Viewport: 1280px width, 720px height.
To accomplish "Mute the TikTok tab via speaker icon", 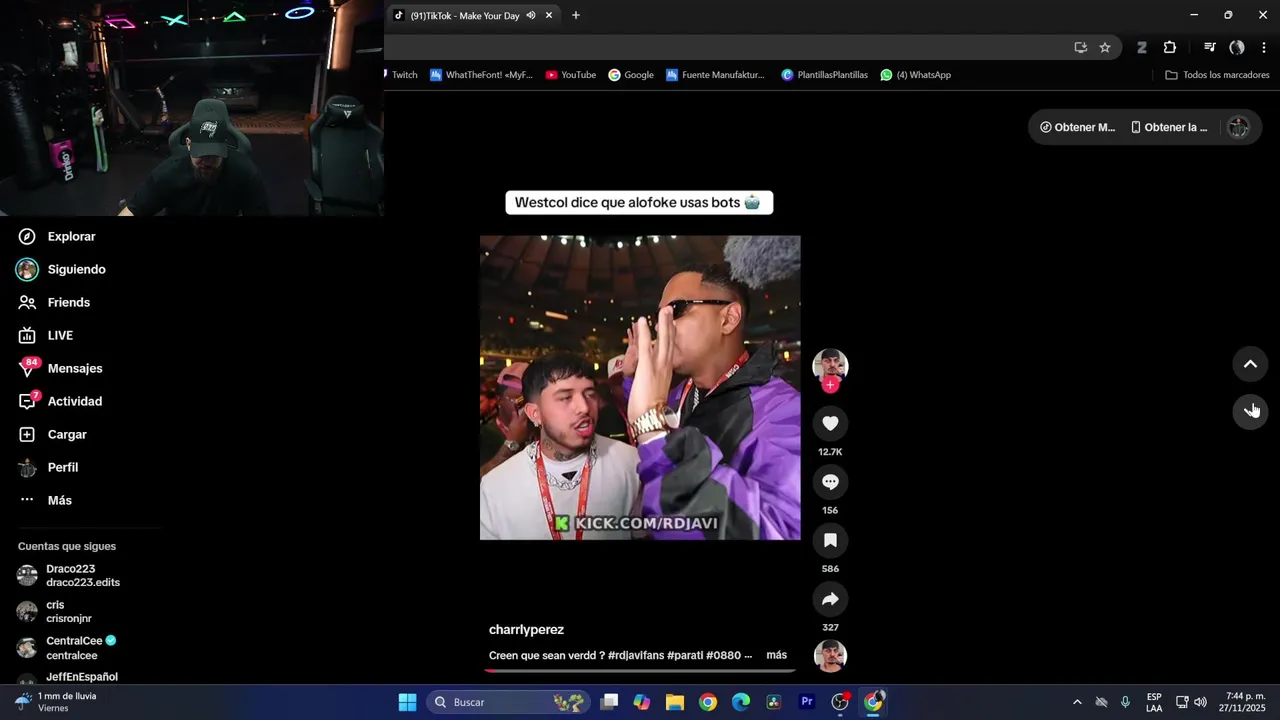I will (531, 15).
